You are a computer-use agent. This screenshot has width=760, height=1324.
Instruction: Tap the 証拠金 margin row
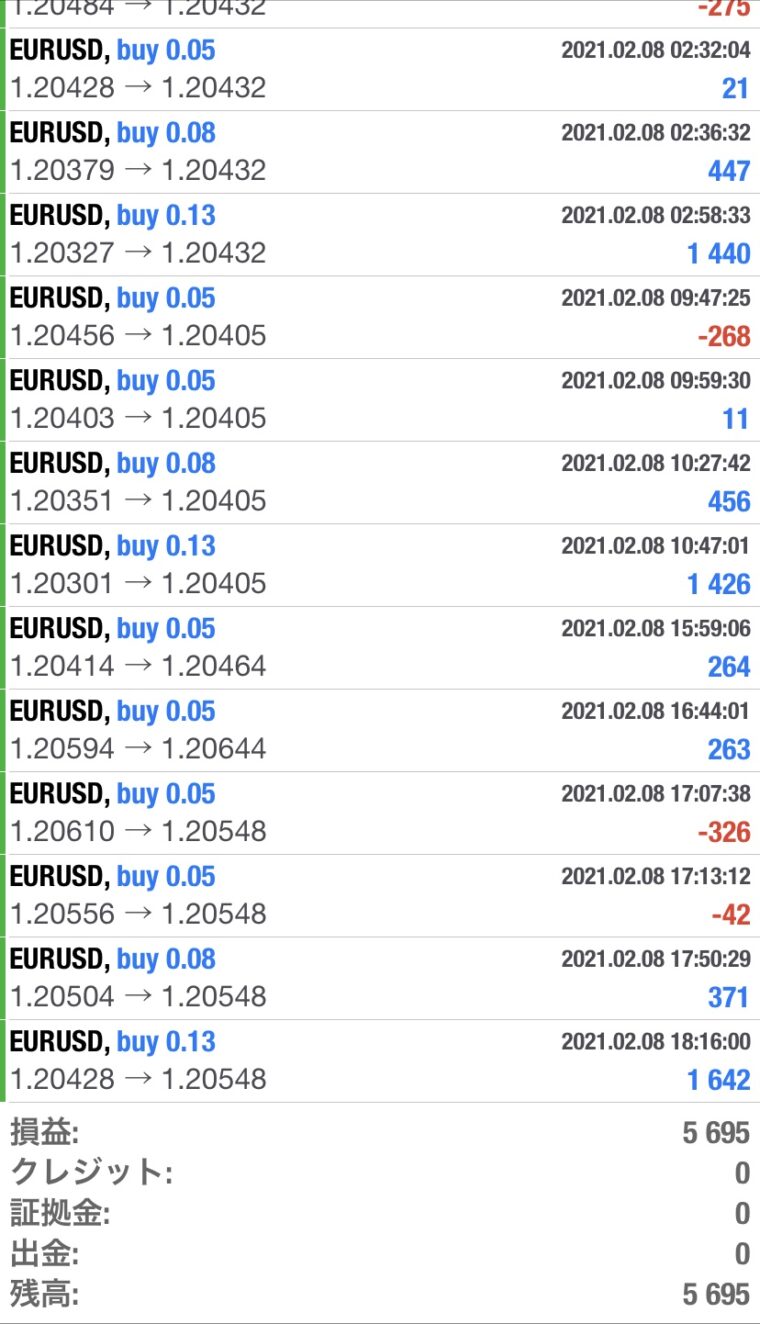tap(380, 1213)
